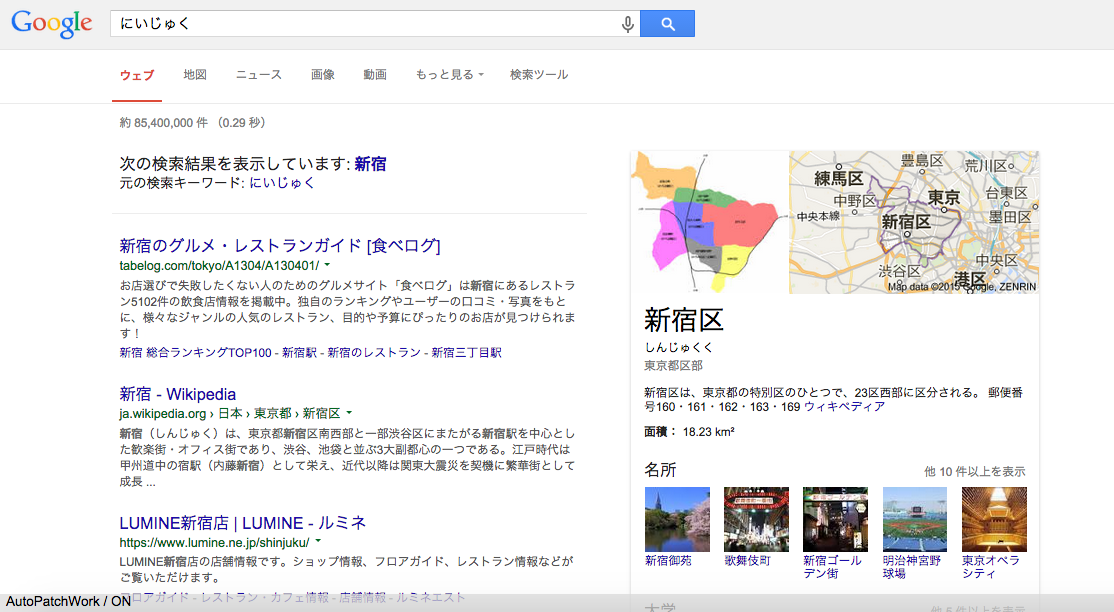
Task: Expand arrow beside ja.wikipedia.org URL
Action: click(x=349, y=413)
